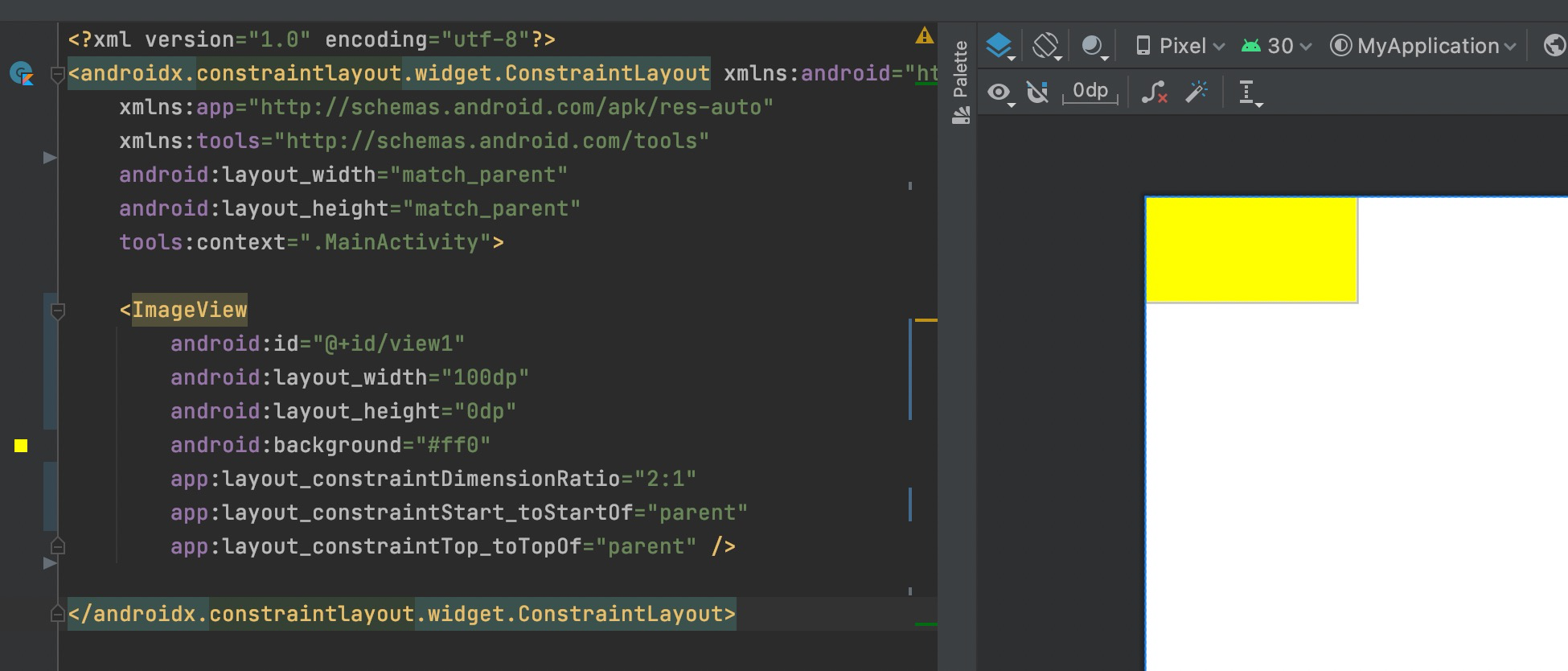Click the layout_height "0dp" value
Viewport: 1568px width, 671px height.
click(485, 411)
